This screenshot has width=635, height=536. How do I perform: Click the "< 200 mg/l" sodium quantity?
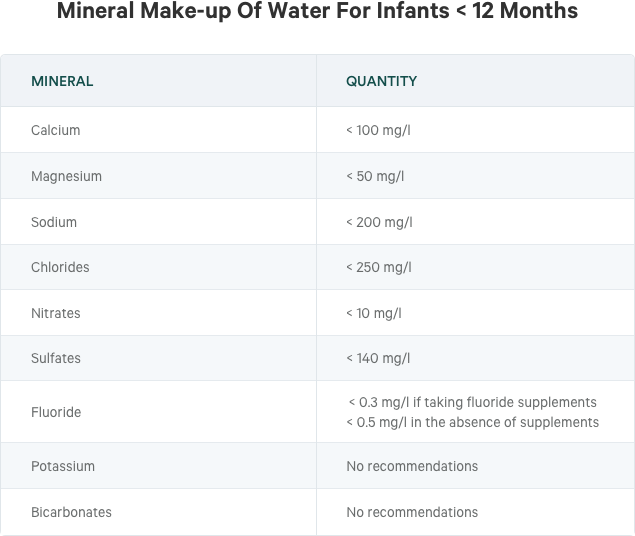coord(379,222)
